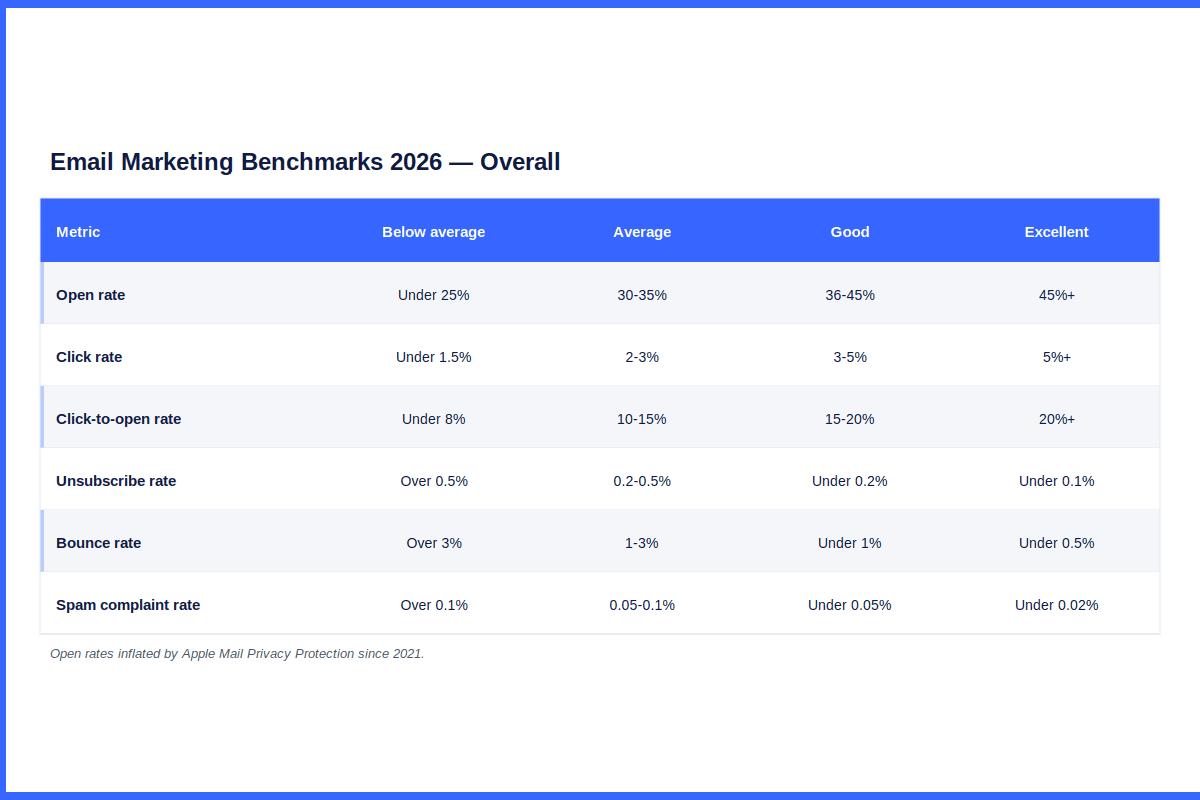The height and width of the screenshot is (800, 1200).
Task: Select the 'Below average' column header
Action: [x=434, y=232]
